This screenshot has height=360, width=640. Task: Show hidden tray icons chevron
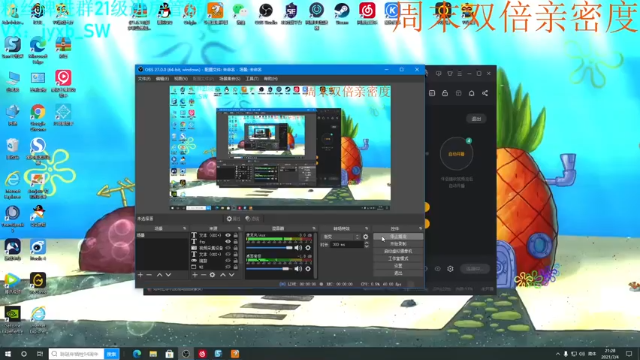[x=558, y=354]
